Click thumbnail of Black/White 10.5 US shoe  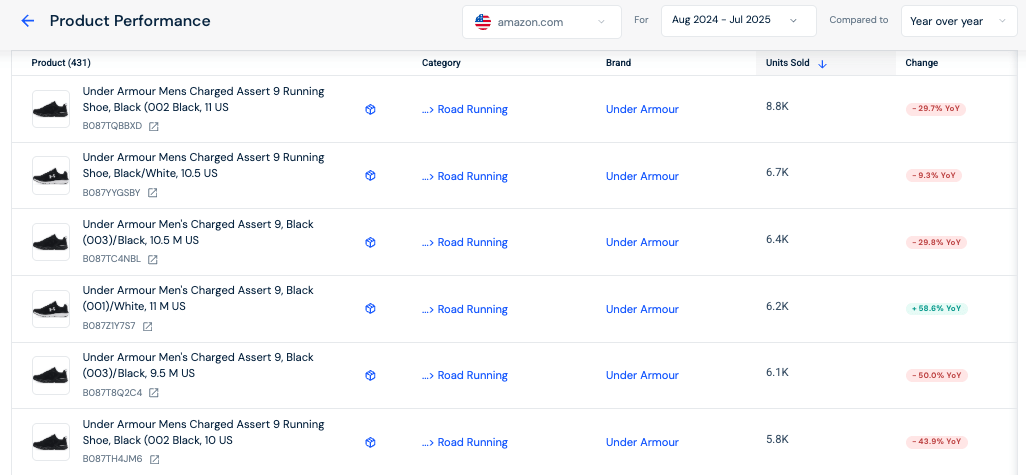click(51, 176)
